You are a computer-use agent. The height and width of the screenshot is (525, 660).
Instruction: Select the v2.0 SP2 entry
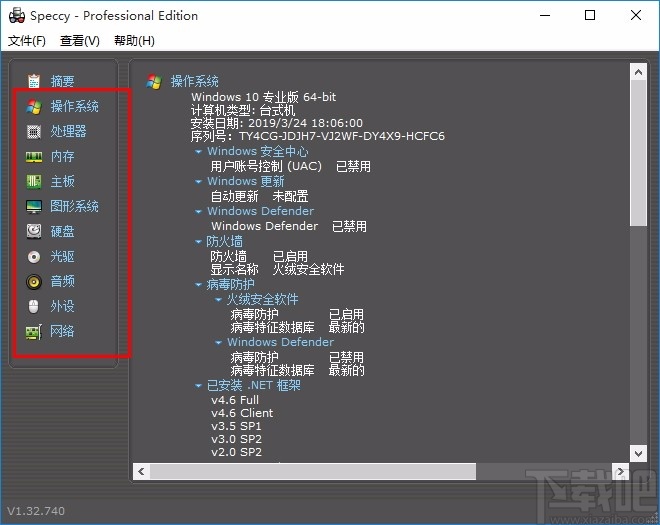click(236, 452)
